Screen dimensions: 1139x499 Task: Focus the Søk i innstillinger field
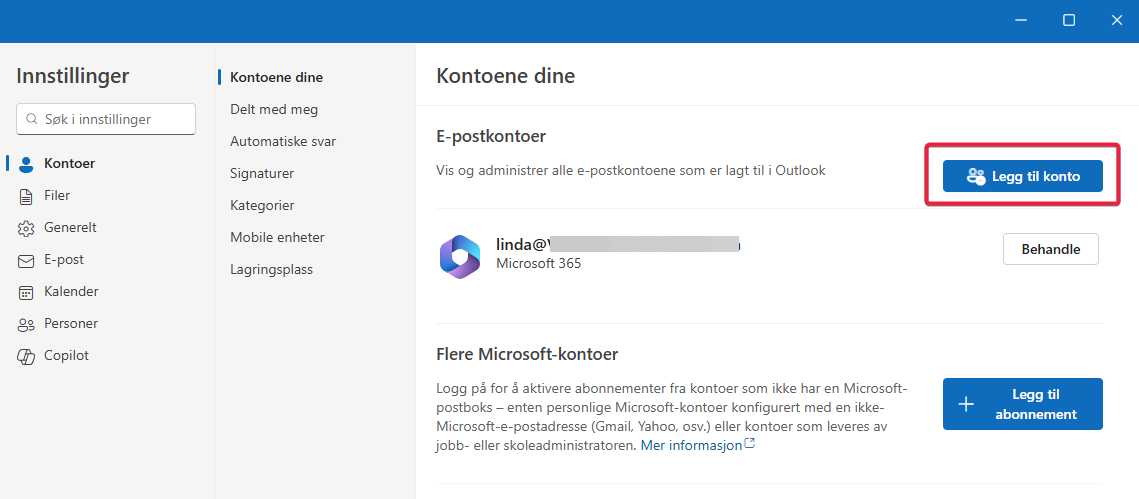coord(106,118)
